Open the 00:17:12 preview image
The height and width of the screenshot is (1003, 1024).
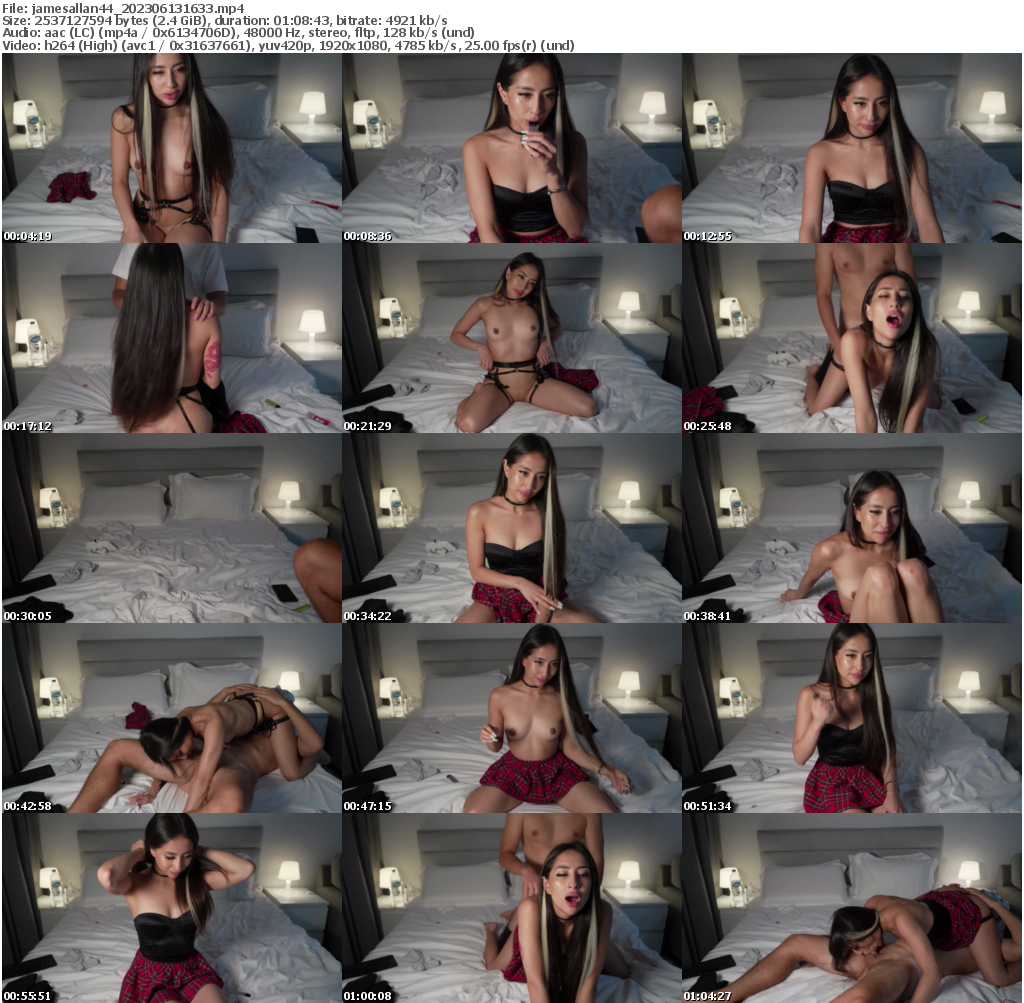coord(170,340)
